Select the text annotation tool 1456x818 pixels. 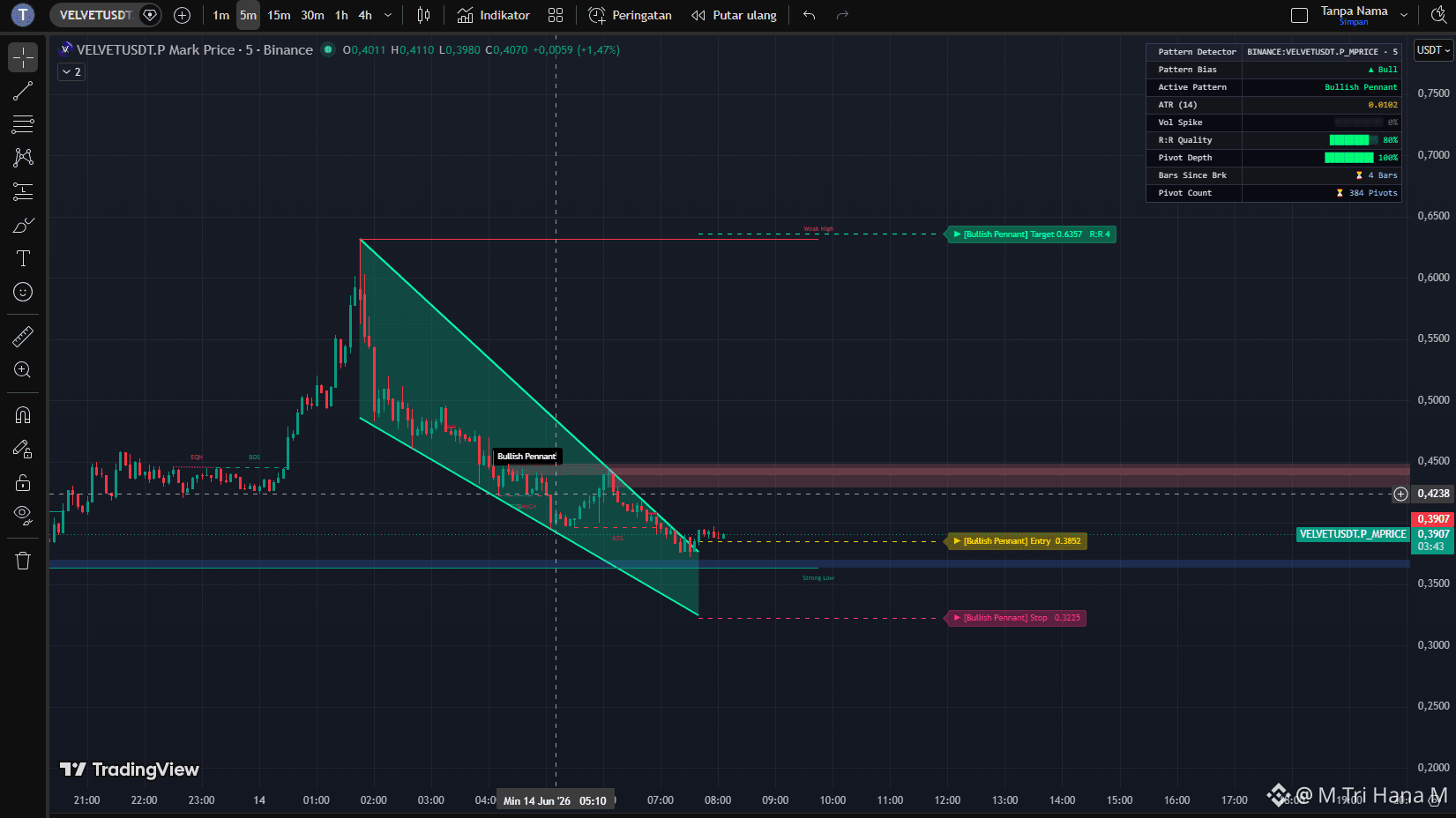coord(23,258)
